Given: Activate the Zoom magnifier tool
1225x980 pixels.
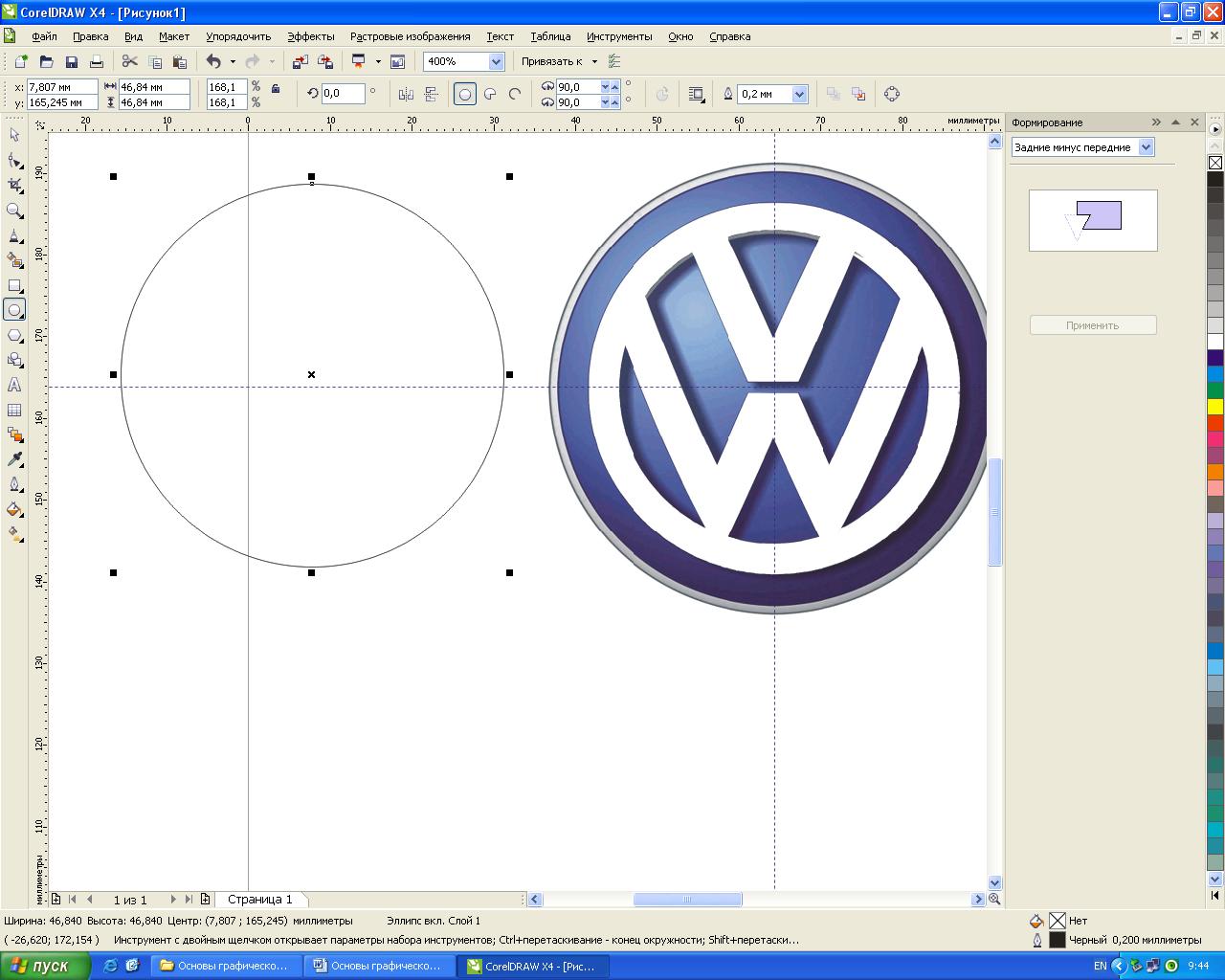Looking at the screenshot, I should click(x=14, y=210).
